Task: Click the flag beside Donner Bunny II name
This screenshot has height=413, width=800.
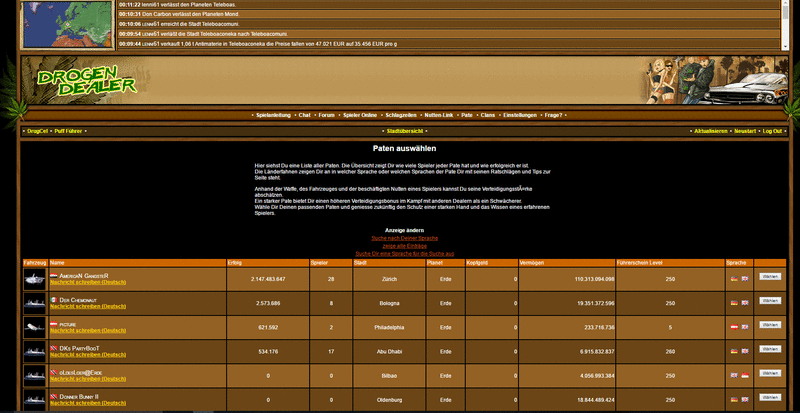Action: point(54,397)
